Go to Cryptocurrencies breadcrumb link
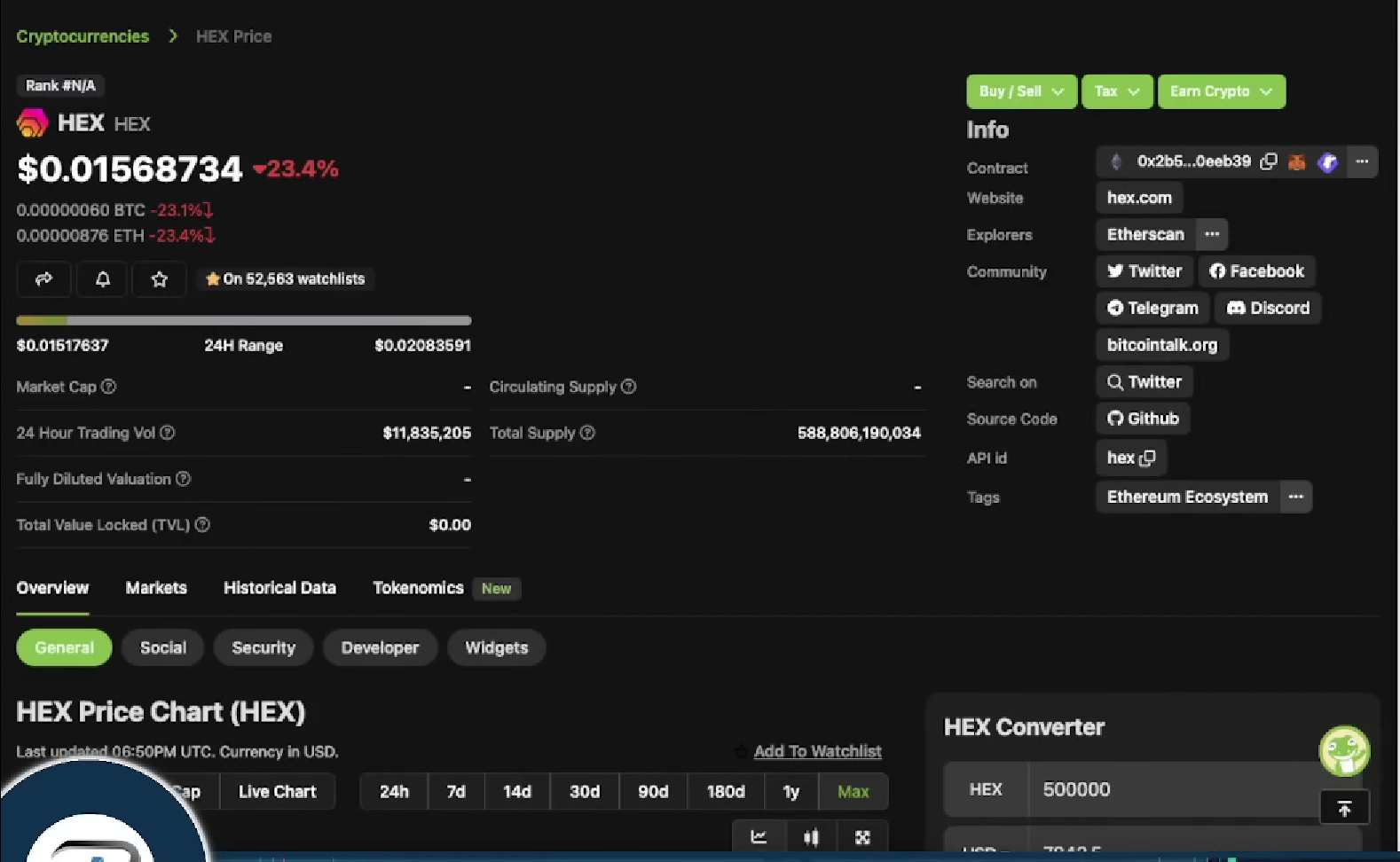The height and width of the screenshot is (862, 1400). (83, 36)
